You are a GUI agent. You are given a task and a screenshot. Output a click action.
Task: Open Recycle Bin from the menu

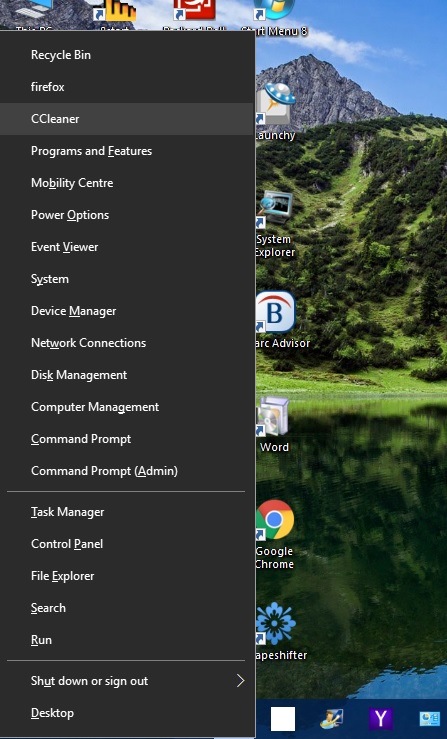(127, 55)
